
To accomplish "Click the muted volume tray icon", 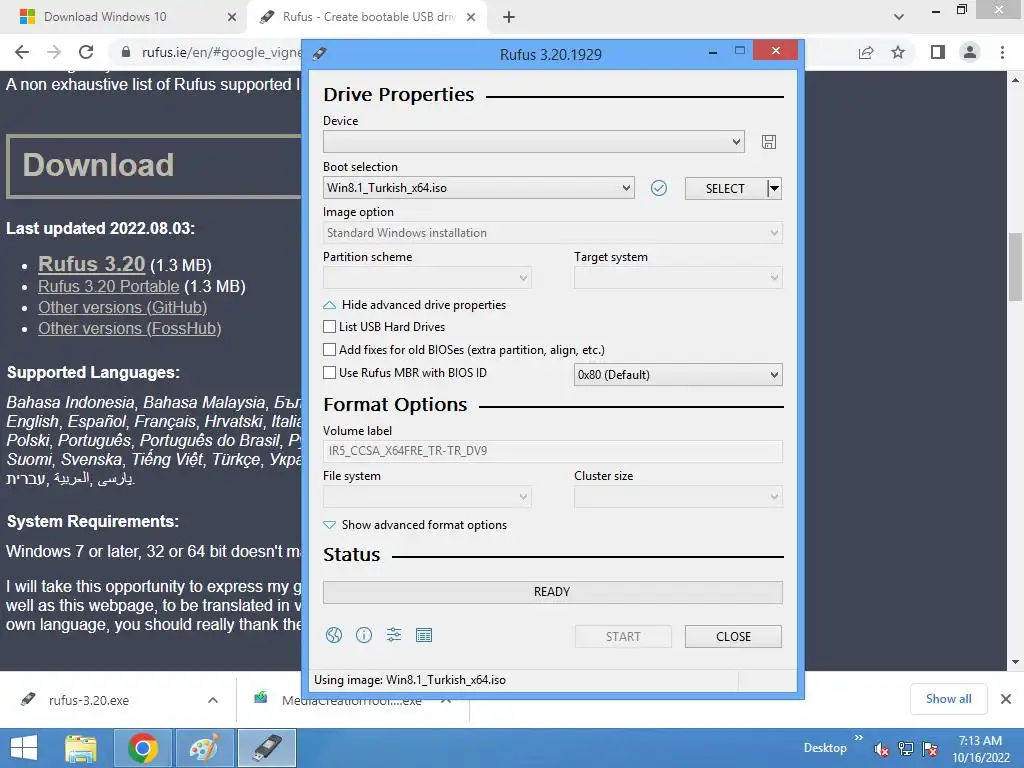I will (x=881, y=748).
